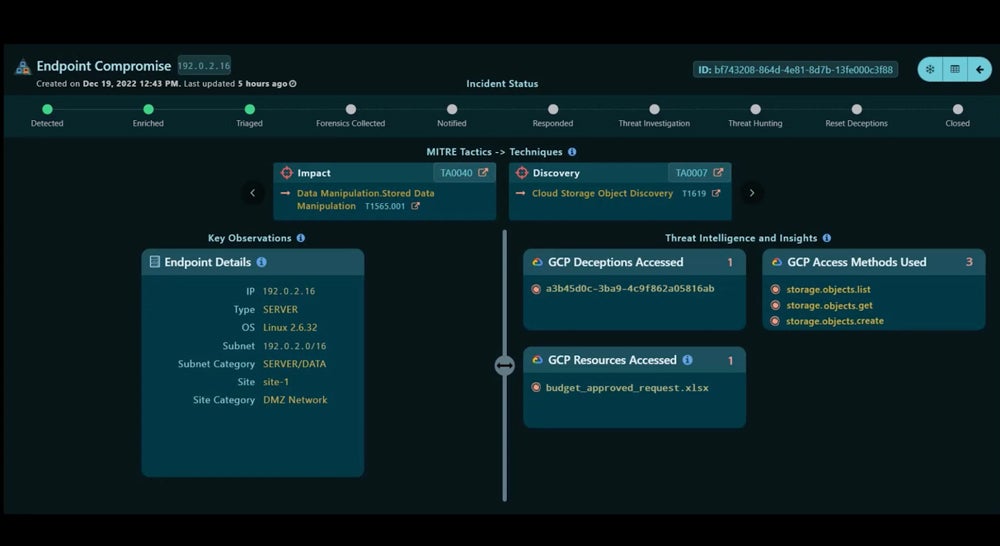The width and height of the screenshot is (1000, 546).
Task: Click the snowflake icon button at top right
Action: click(x=930, y=69)
